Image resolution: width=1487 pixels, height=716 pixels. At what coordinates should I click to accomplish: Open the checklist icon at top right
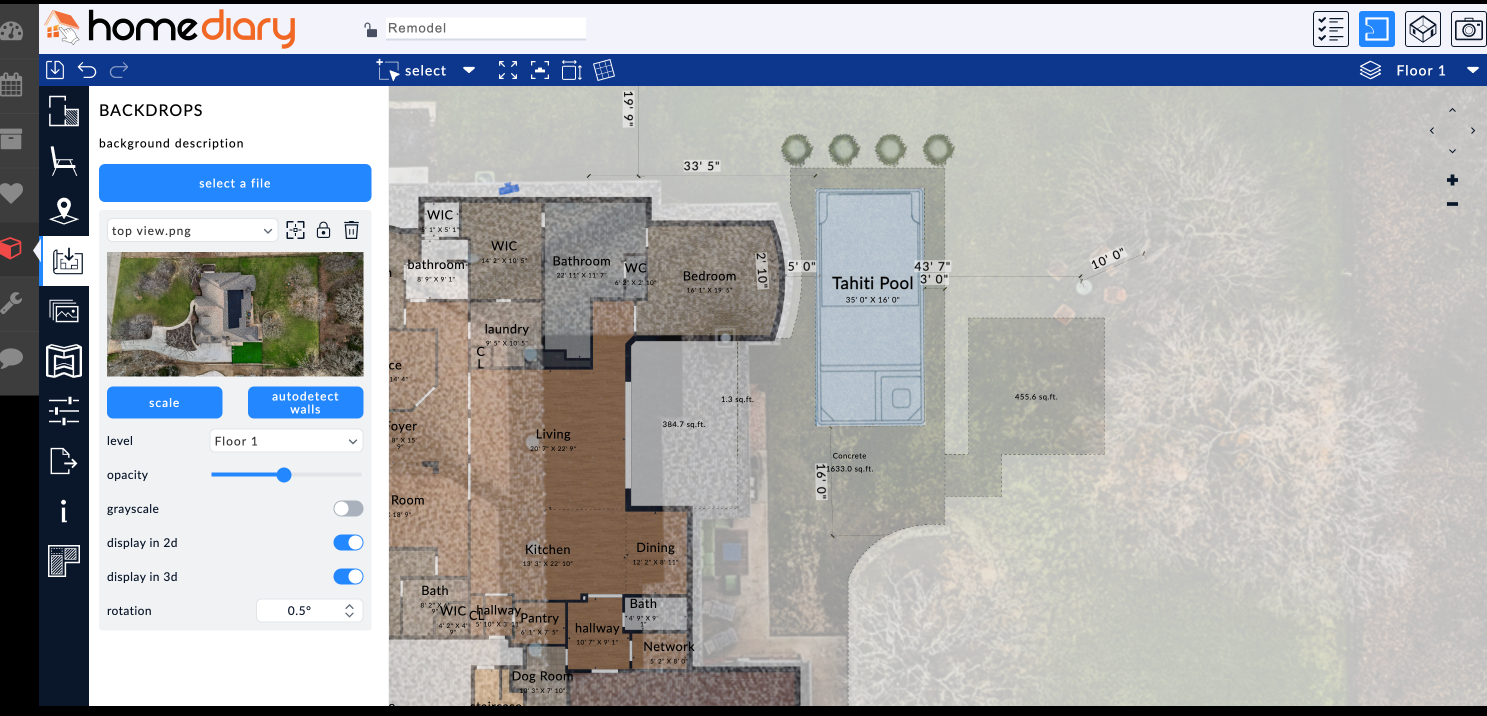coord(1330,29)
